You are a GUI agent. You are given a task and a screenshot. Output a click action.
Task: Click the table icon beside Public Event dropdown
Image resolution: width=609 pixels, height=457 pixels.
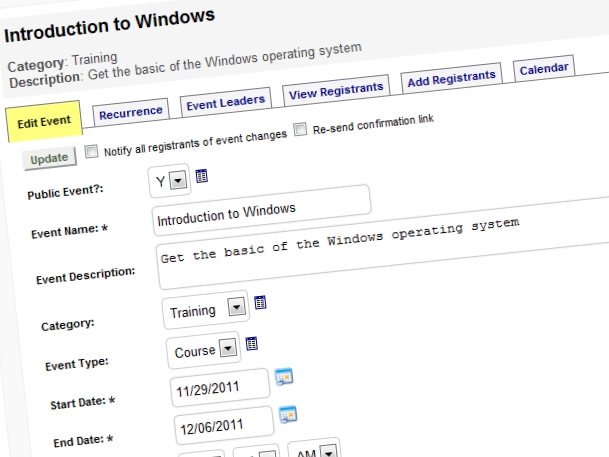pyautogui.click(x=201, y=176)
